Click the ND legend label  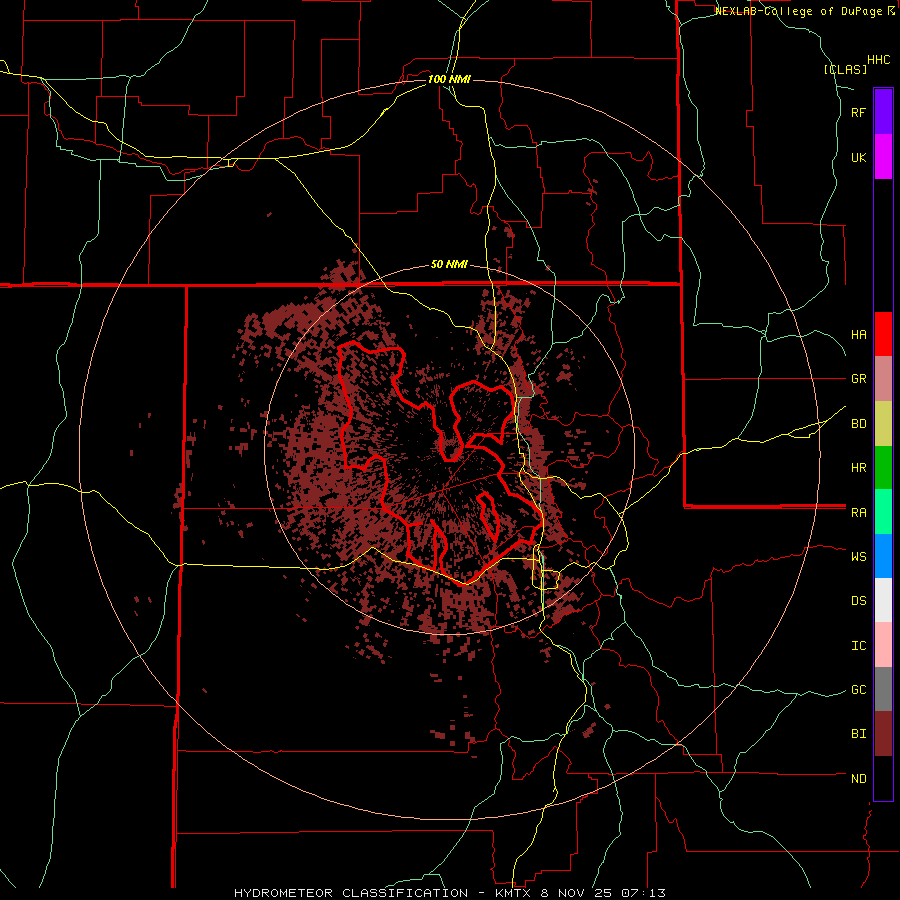point(858,778)
